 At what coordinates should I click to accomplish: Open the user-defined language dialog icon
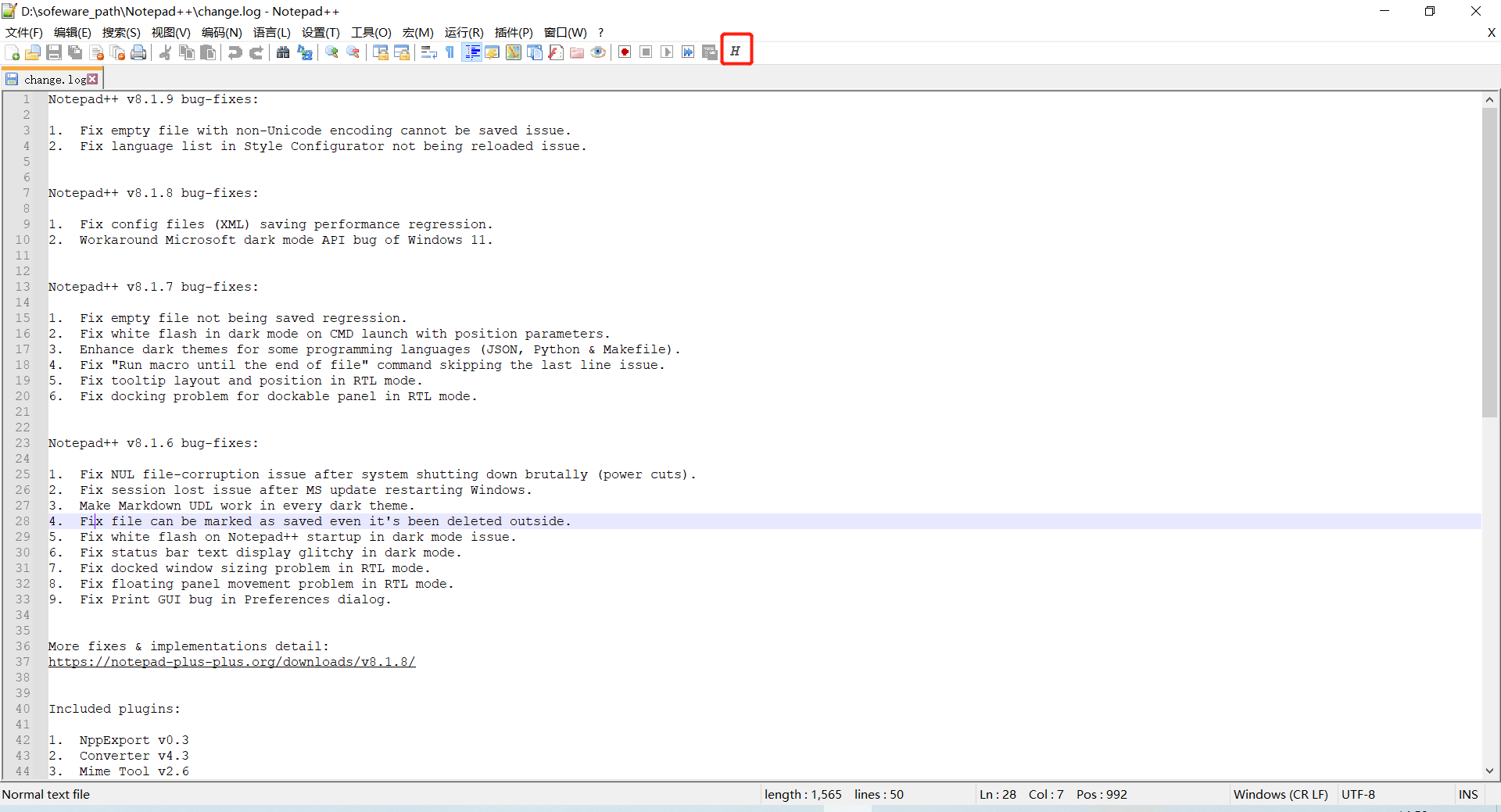pyautogui.click(x=493, y=52)
